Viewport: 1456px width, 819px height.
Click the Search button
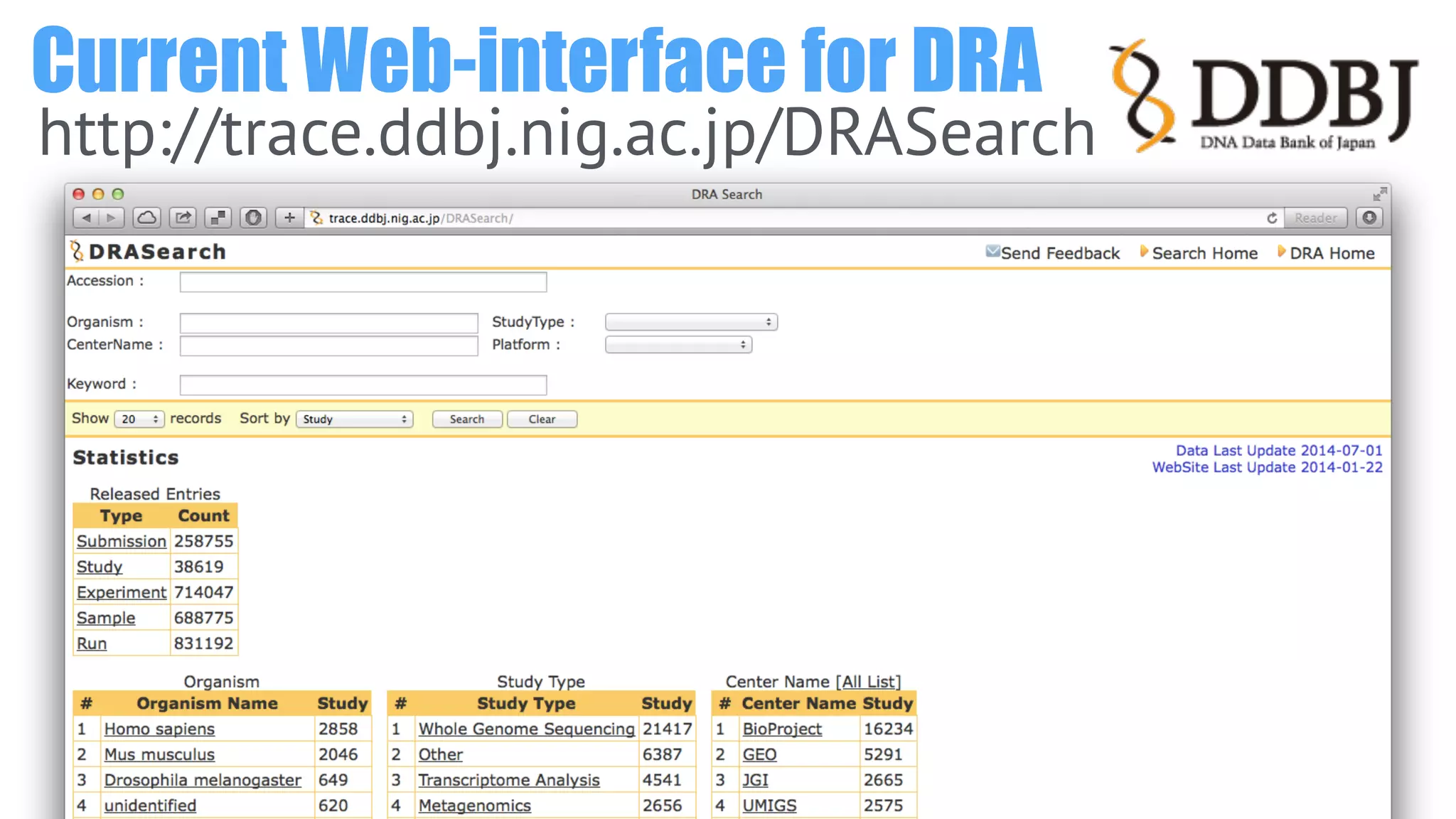click(x=467, y=419)
